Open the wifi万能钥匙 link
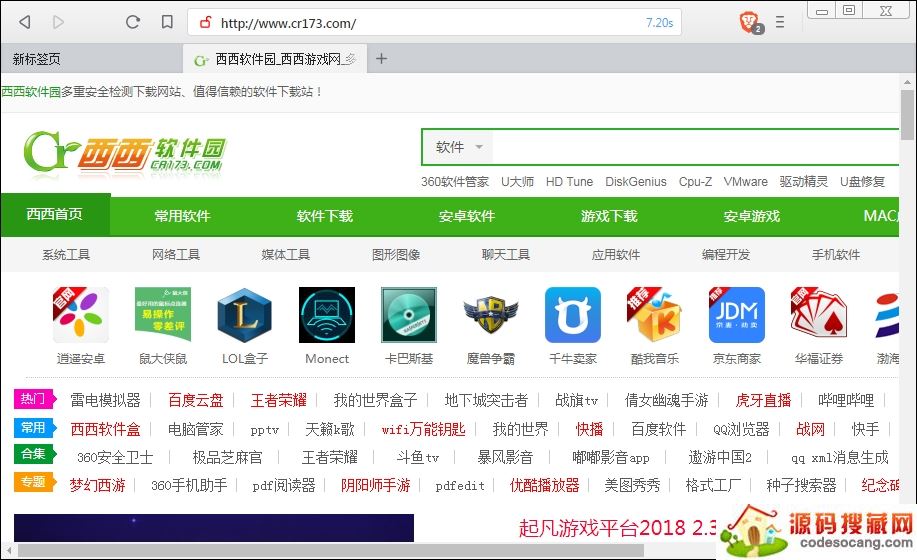 click(423, 430)
